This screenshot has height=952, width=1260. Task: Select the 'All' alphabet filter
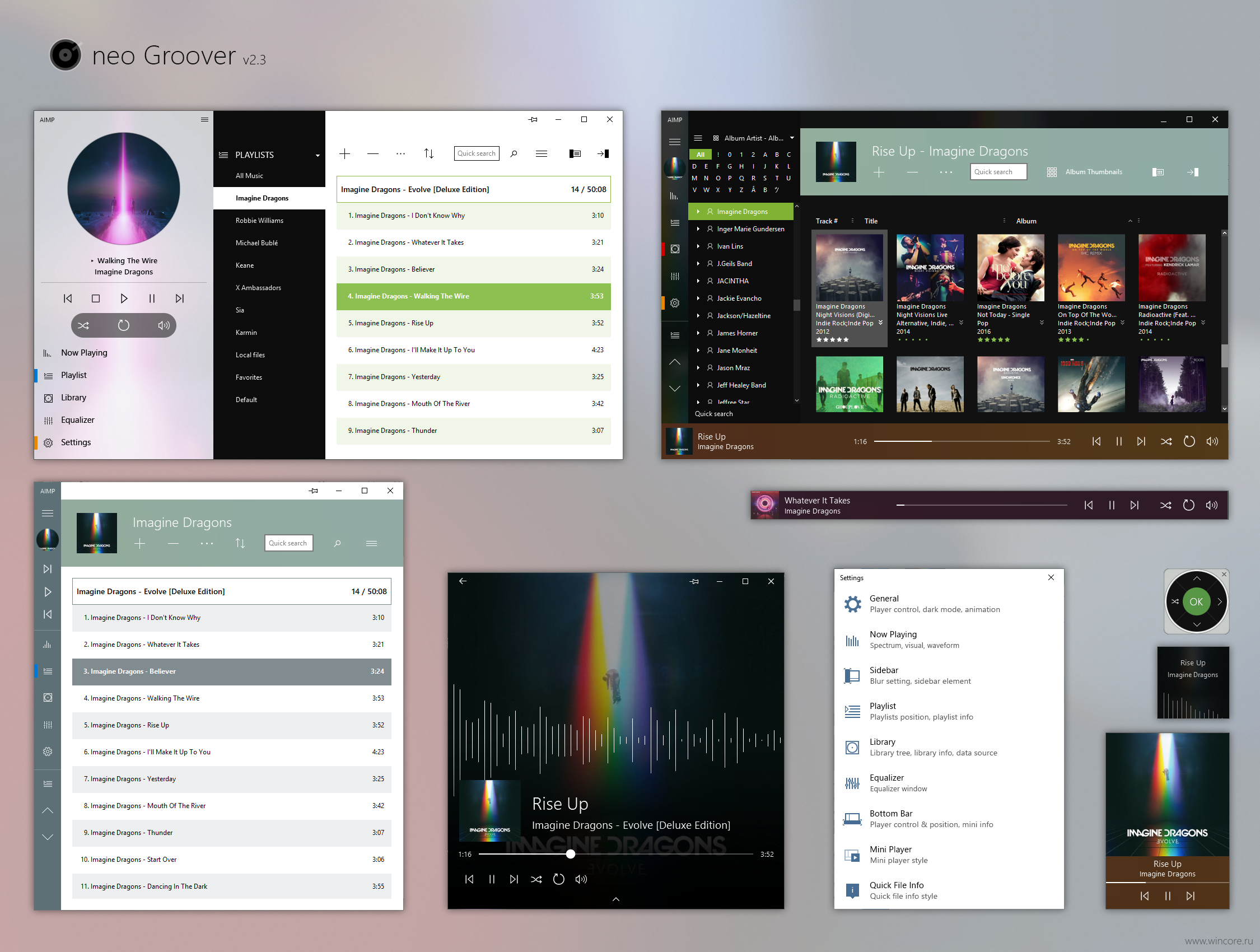click(x=701, y=155)
